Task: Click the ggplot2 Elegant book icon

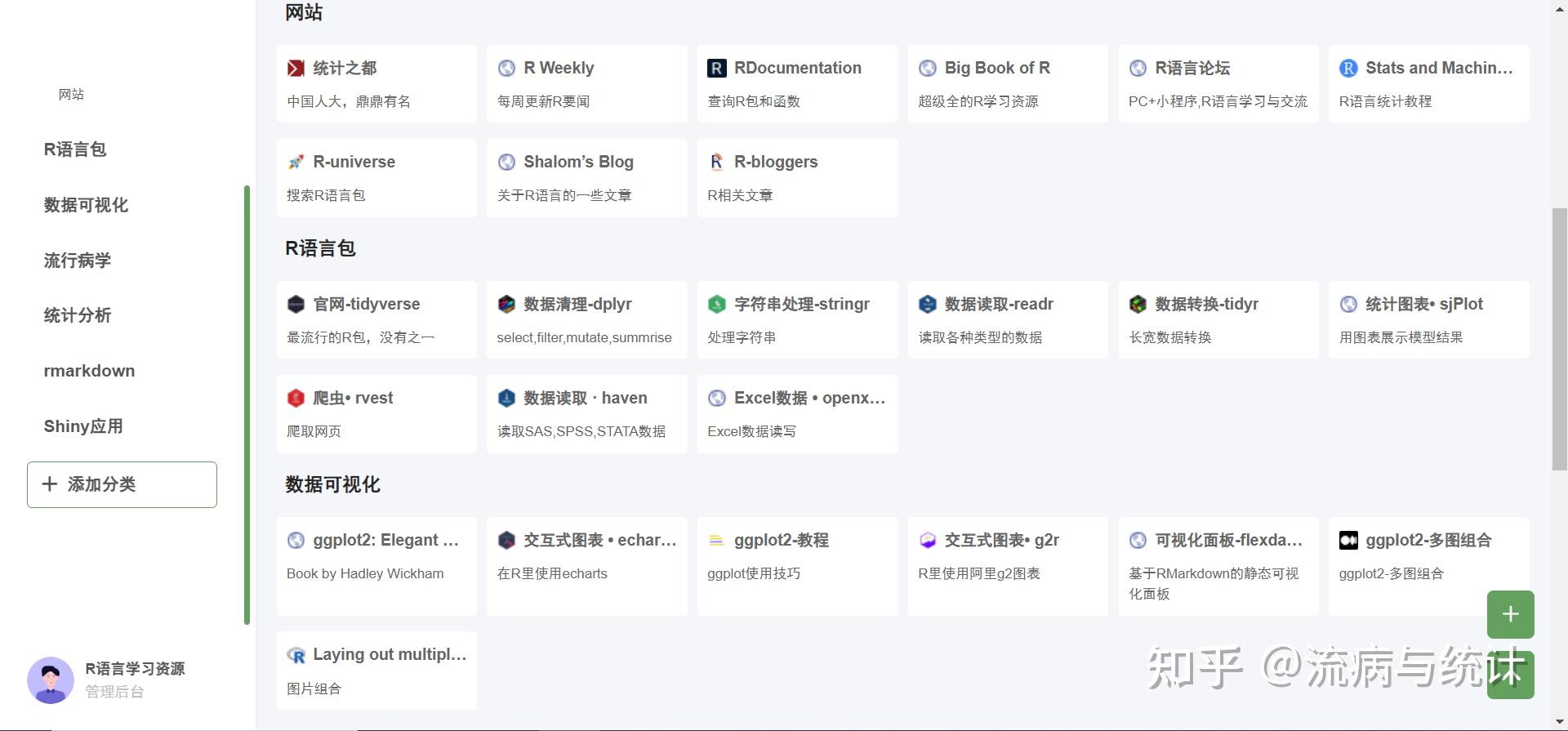Action: 296,541
